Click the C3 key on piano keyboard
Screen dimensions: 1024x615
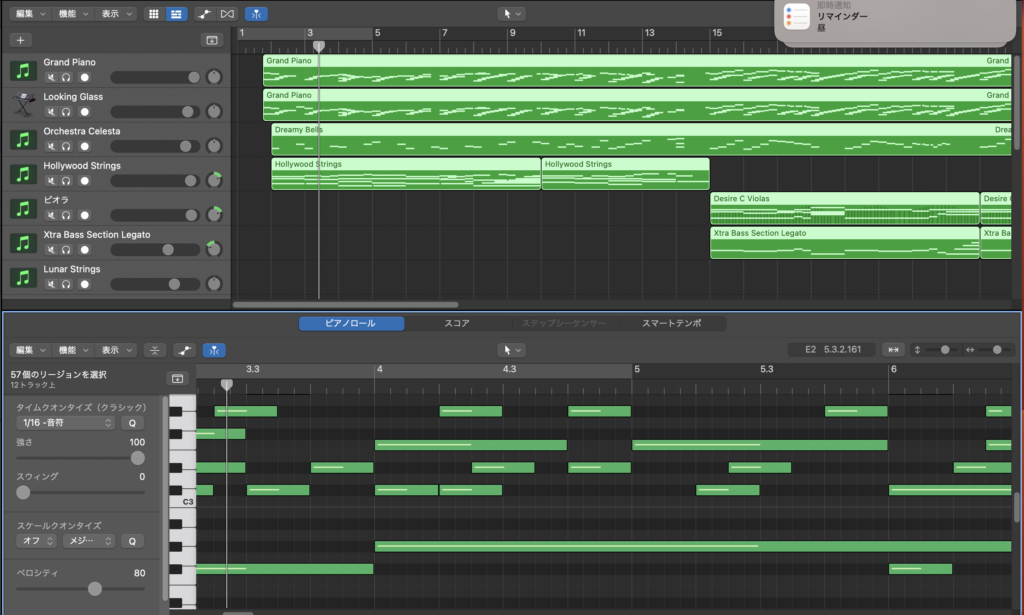point(182,501)
